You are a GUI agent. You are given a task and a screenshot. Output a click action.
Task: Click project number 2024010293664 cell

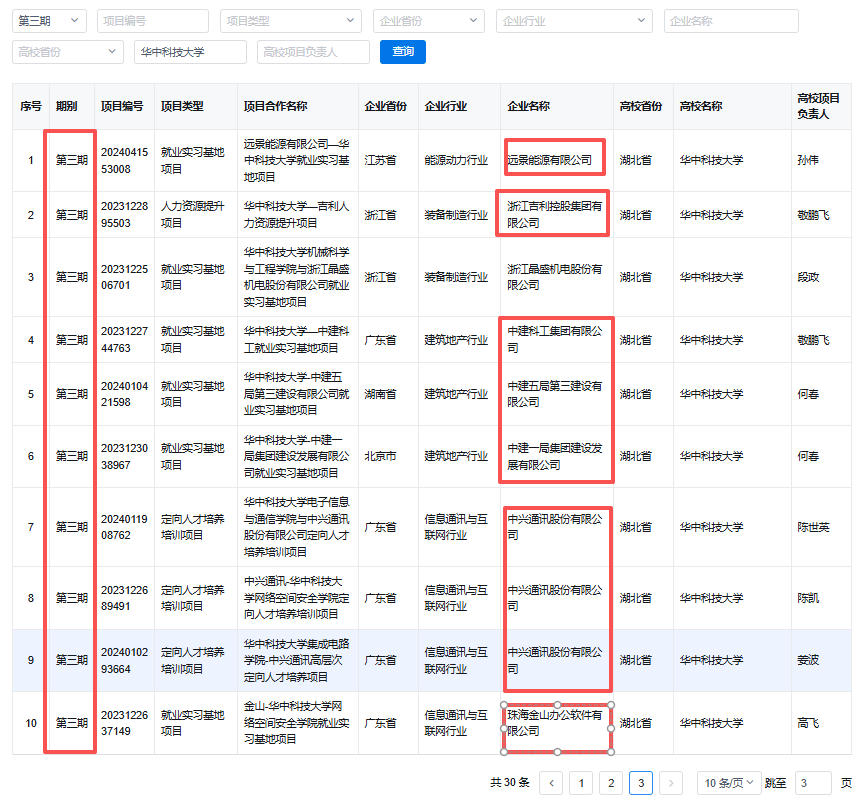[124, 660]
